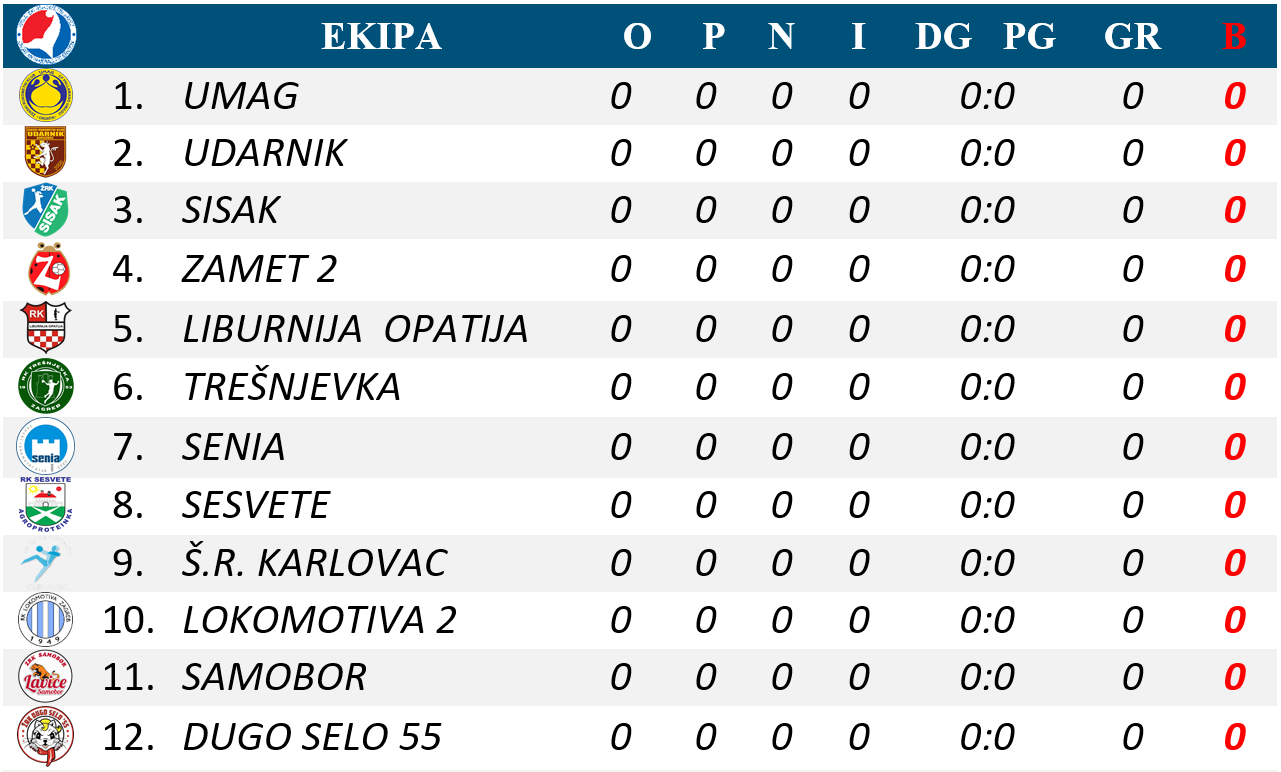Click the Lokomotiva 1949 striped badge

click(x=46, y=620)
